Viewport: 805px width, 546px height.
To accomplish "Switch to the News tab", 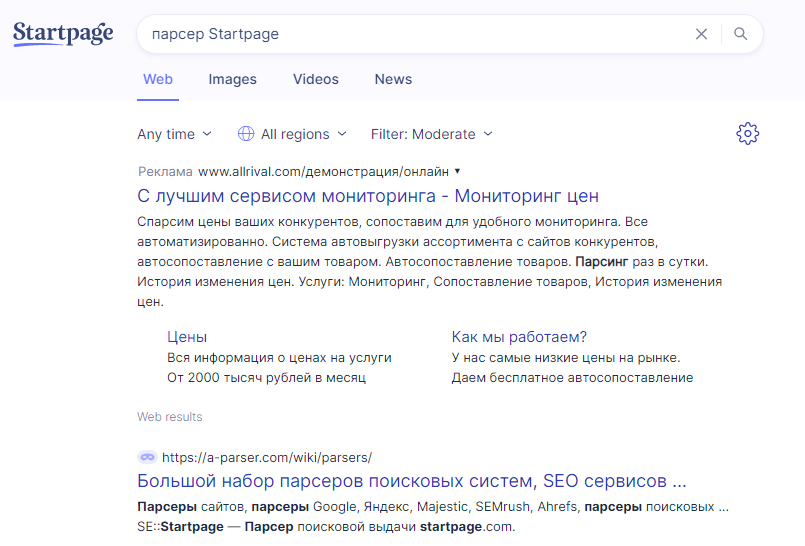I will pos(393,80).
